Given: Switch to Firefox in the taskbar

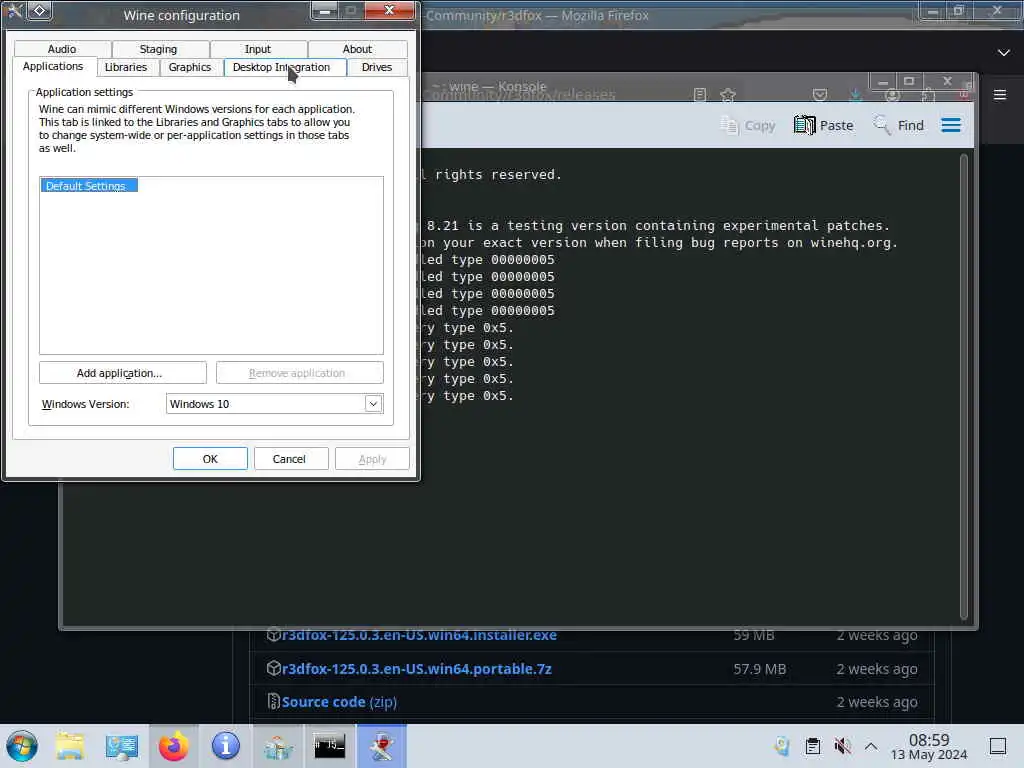Looking at the screenshot, I should (174, 746).
